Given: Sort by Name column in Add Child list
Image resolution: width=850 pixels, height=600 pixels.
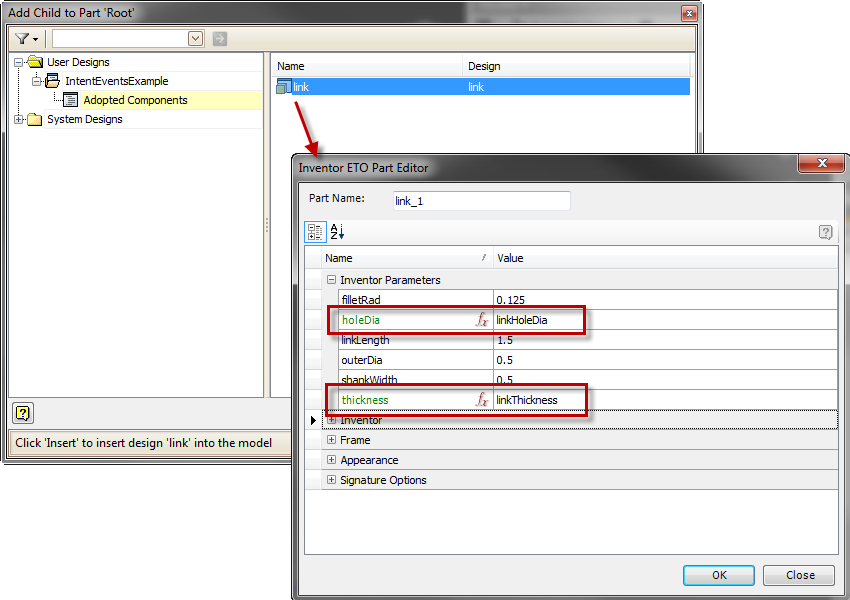Looking at the screenshot, I should pyautogui.click(x=366, y=66).
